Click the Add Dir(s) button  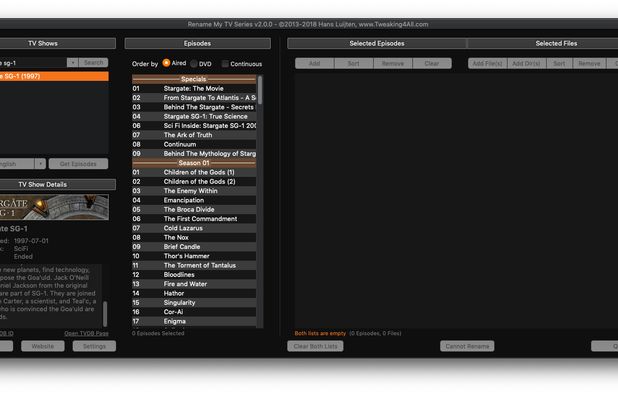527,63
